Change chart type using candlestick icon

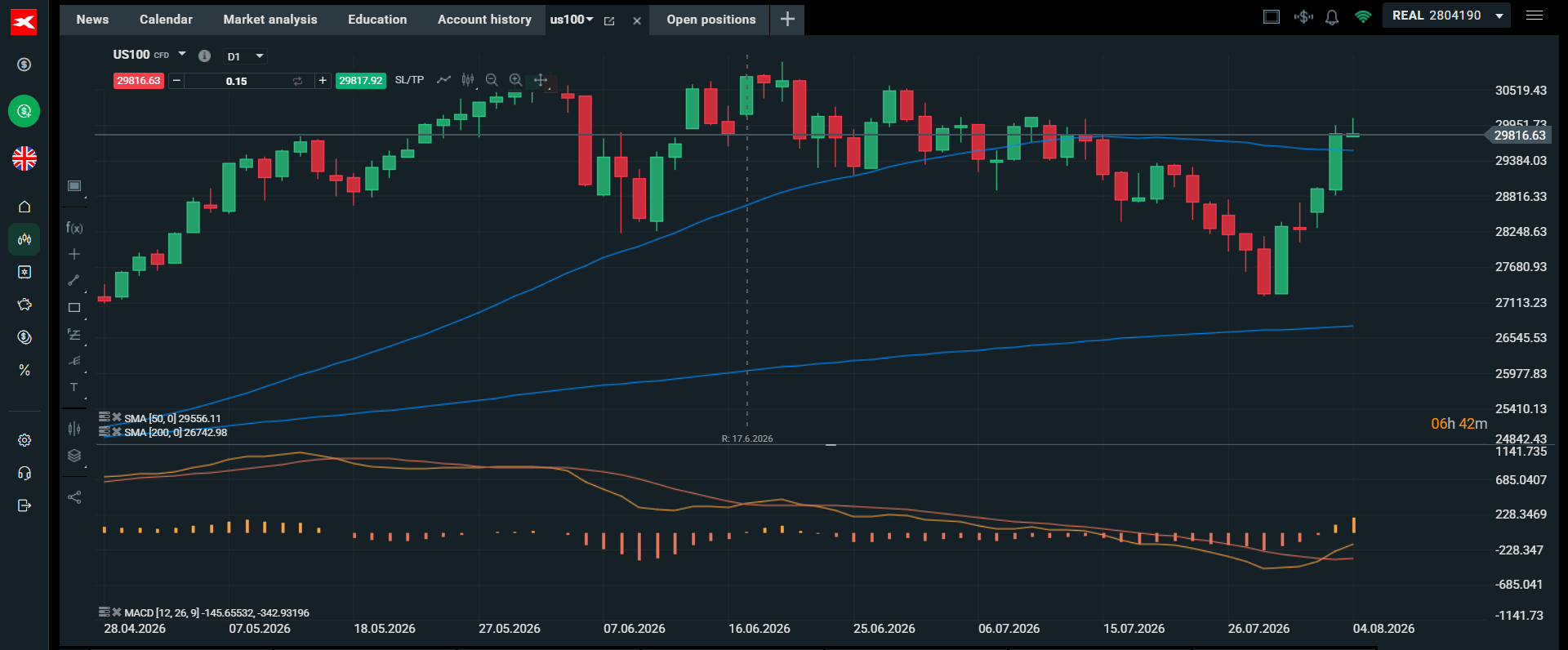(x=468, y=80)
